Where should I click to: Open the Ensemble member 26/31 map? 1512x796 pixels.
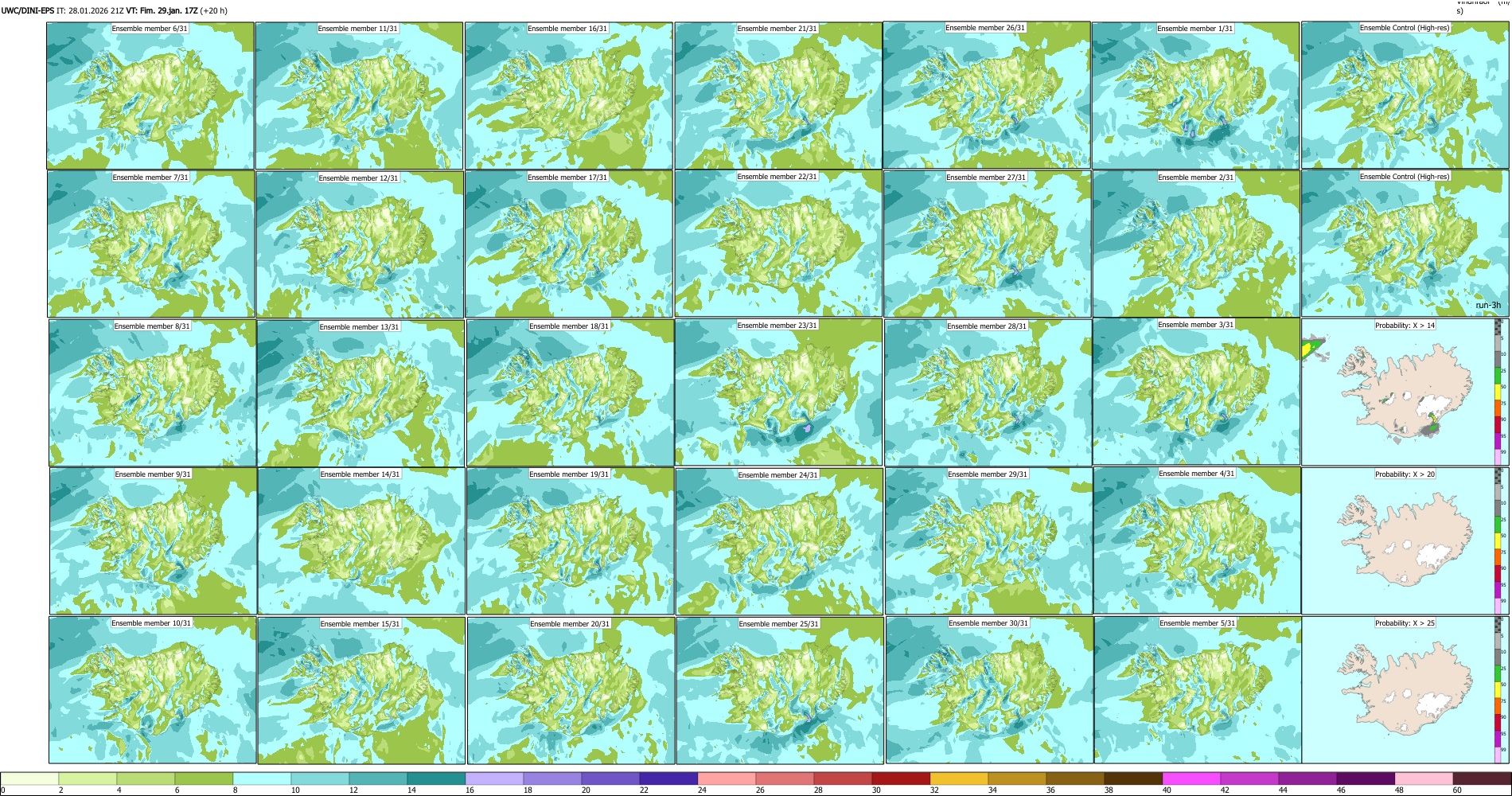click(986, 95)
